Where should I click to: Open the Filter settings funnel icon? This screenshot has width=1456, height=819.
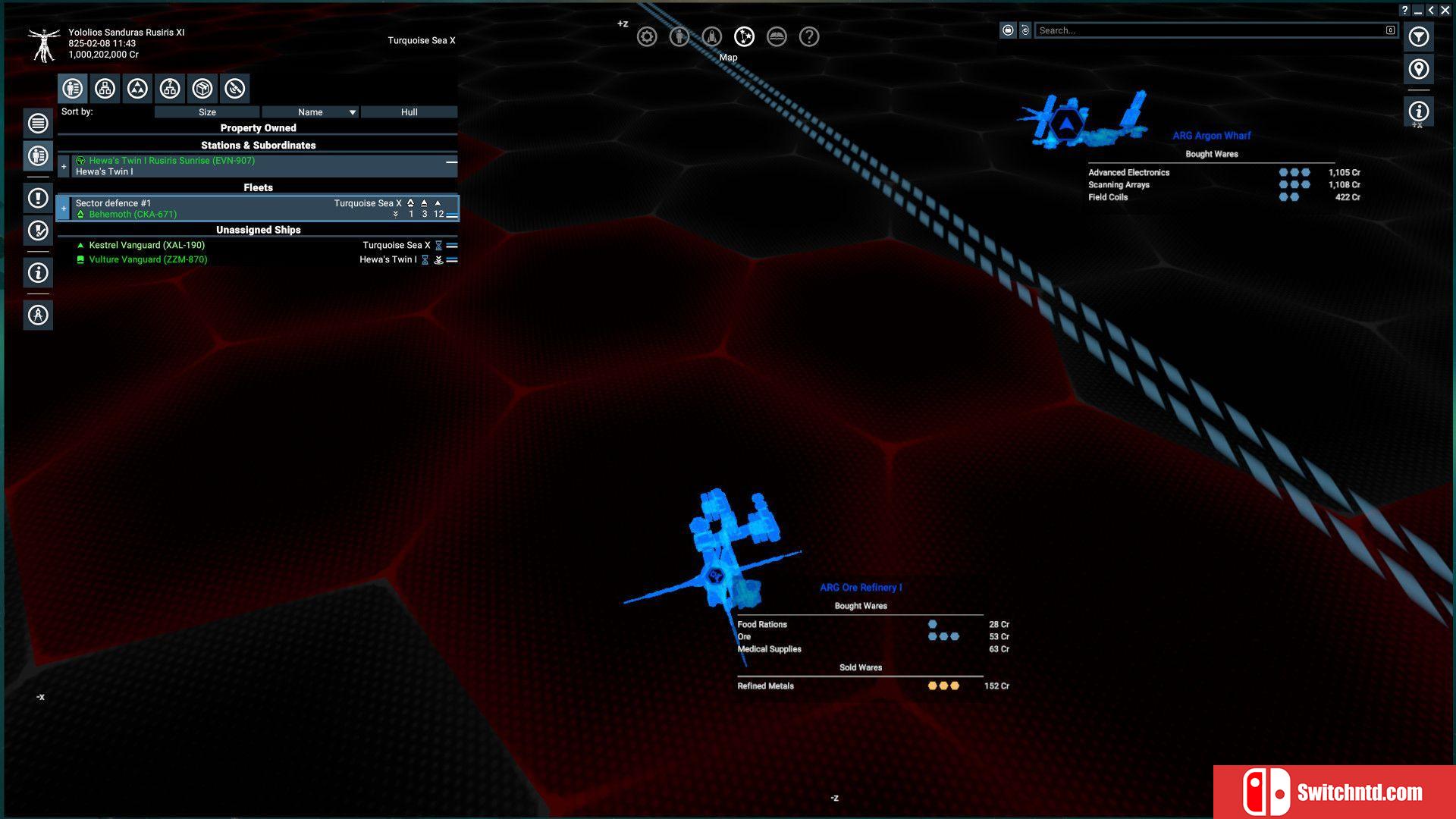click(1419, 36)
